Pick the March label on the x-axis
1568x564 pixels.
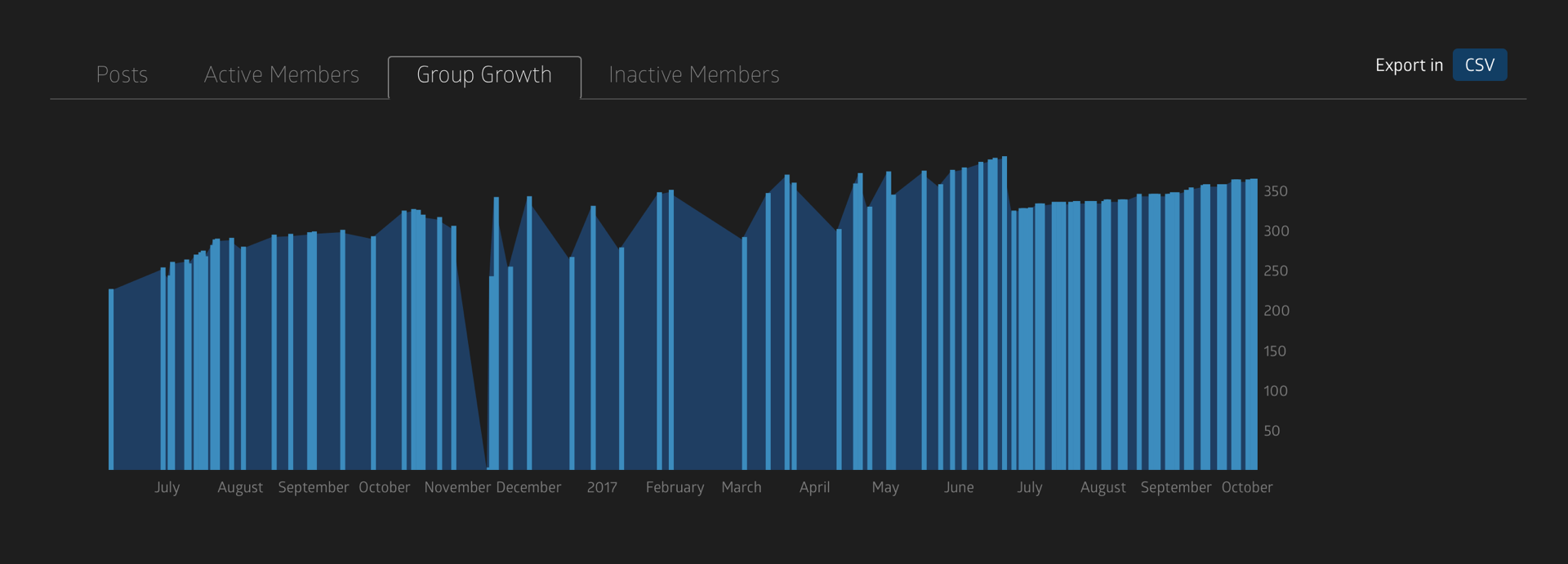[741, 487]
